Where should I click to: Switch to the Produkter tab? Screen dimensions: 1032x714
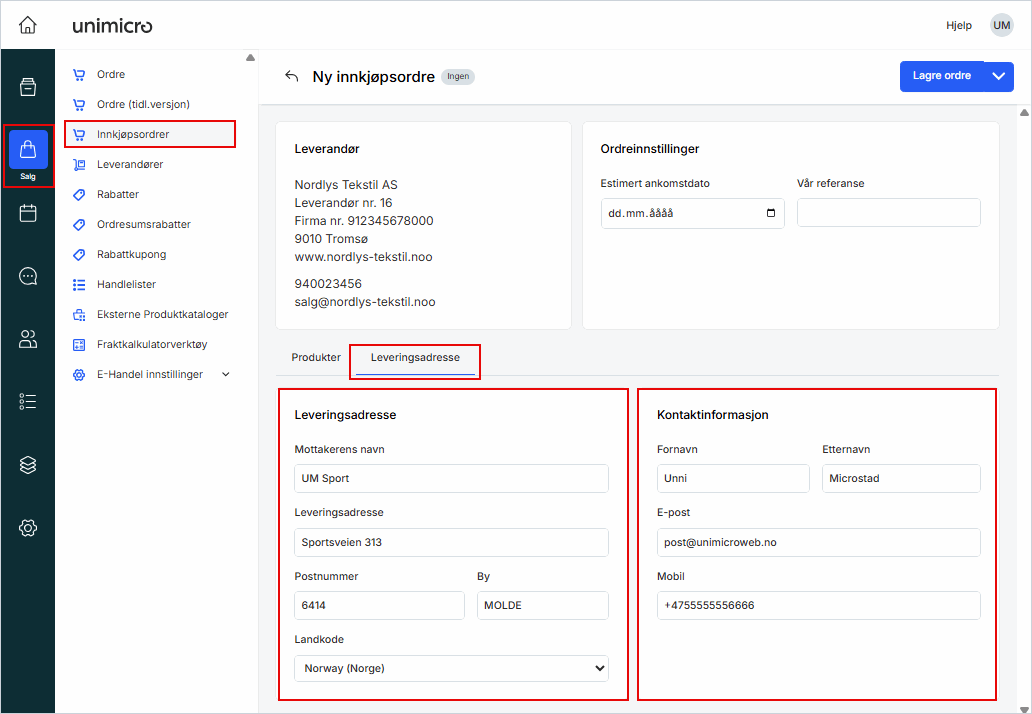315,357
